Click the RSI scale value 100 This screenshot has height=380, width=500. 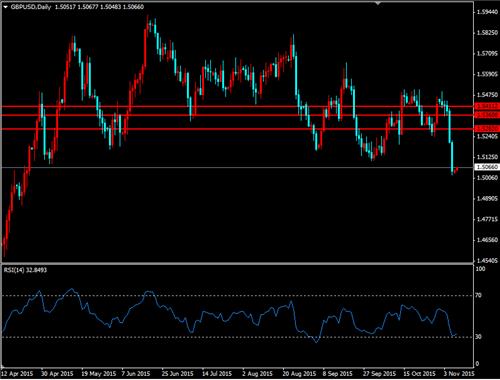coord(480,269)
